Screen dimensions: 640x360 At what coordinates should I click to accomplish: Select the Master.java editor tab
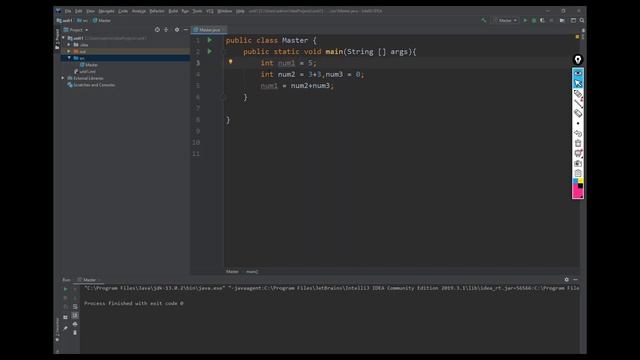[x=209, y=30]
